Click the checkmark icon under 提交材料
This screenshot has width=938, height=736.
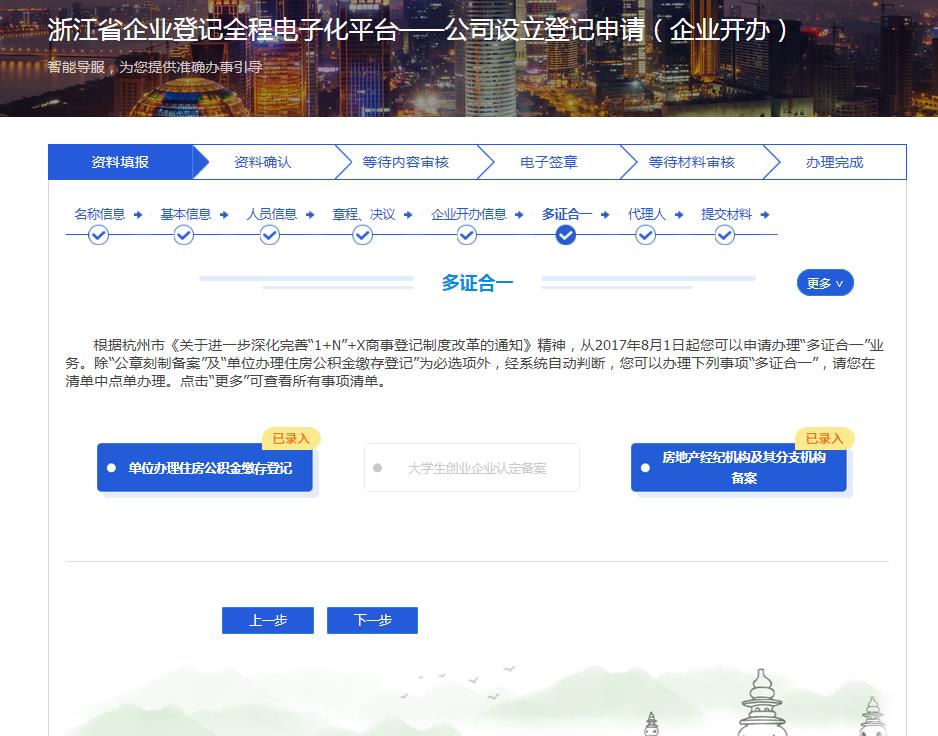pyautogui.click(x=724, y=235)
